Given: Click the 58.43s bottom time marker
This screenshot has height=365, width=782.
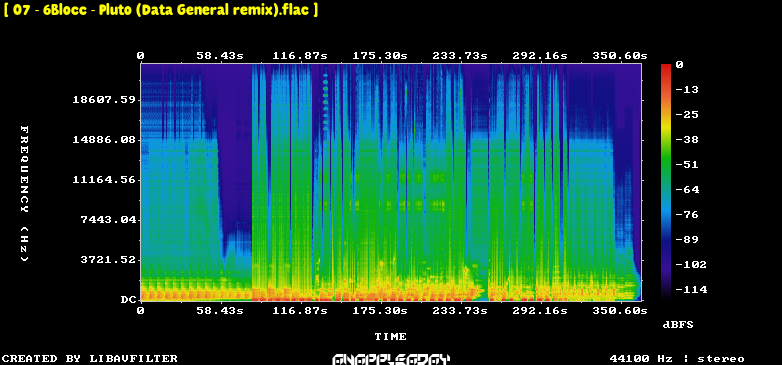Looking at the screenshot, I should pos(220,311).
